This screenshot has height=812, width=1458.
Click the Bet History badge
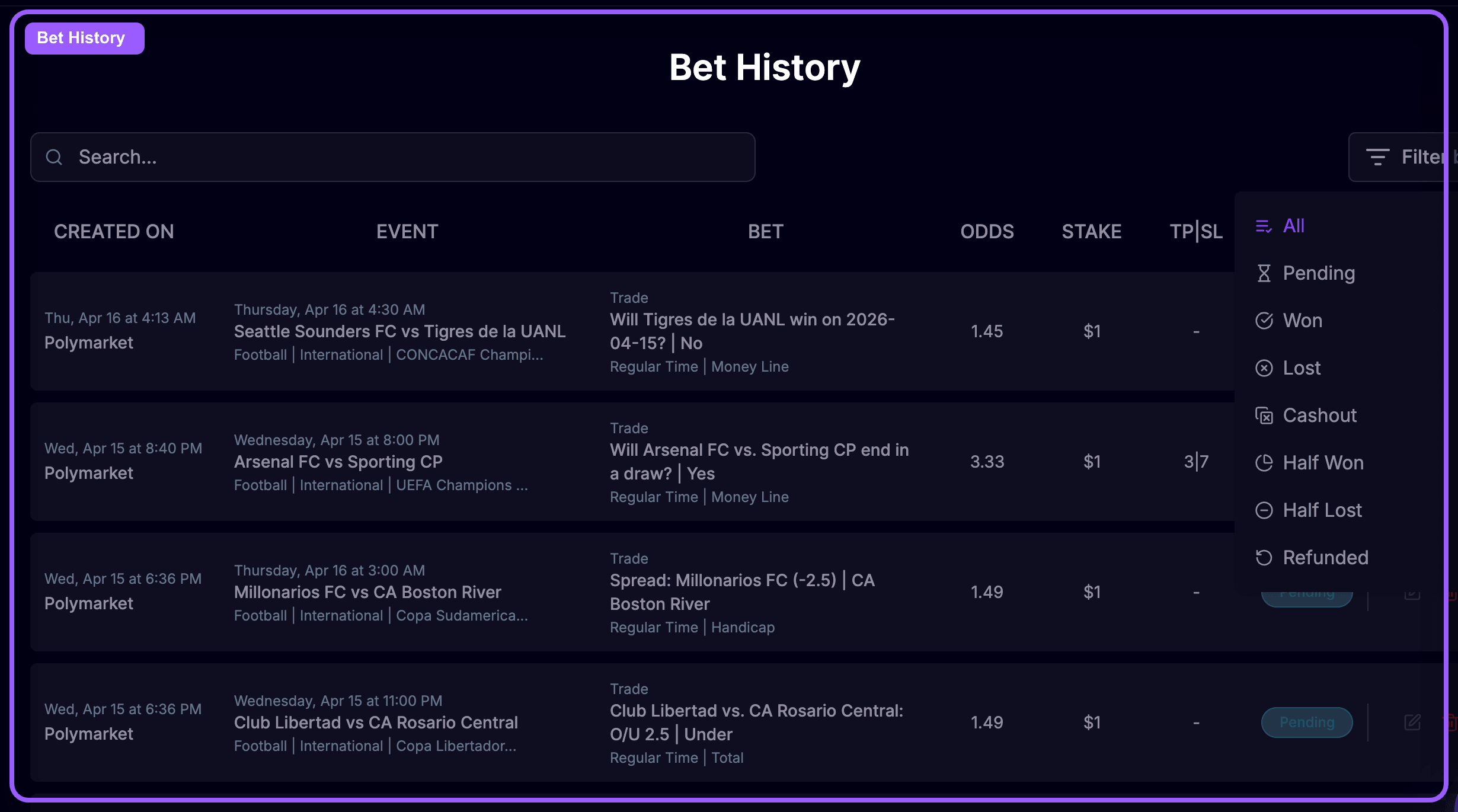point(84,38)
